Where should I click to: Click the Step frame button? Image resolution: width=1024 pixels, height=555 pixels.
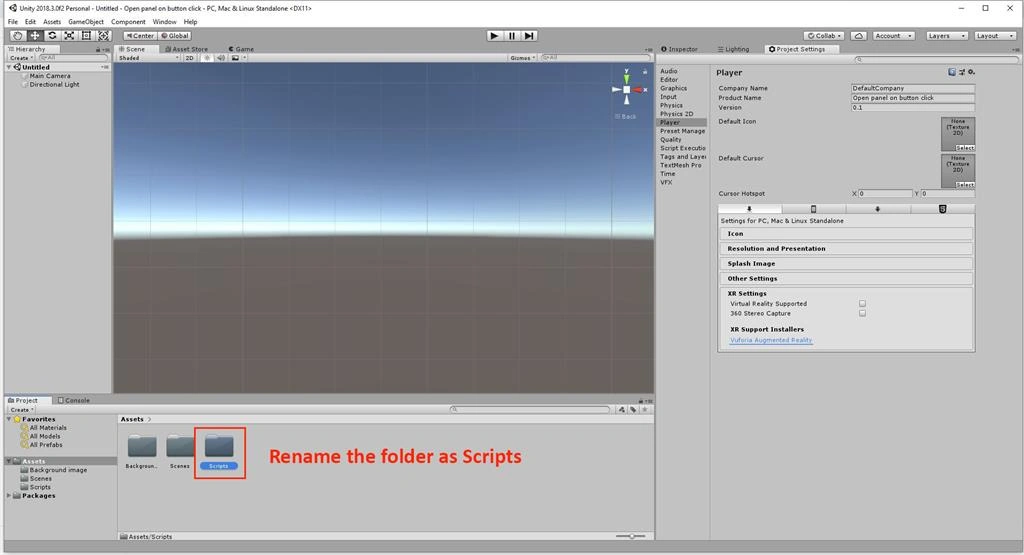529,36
